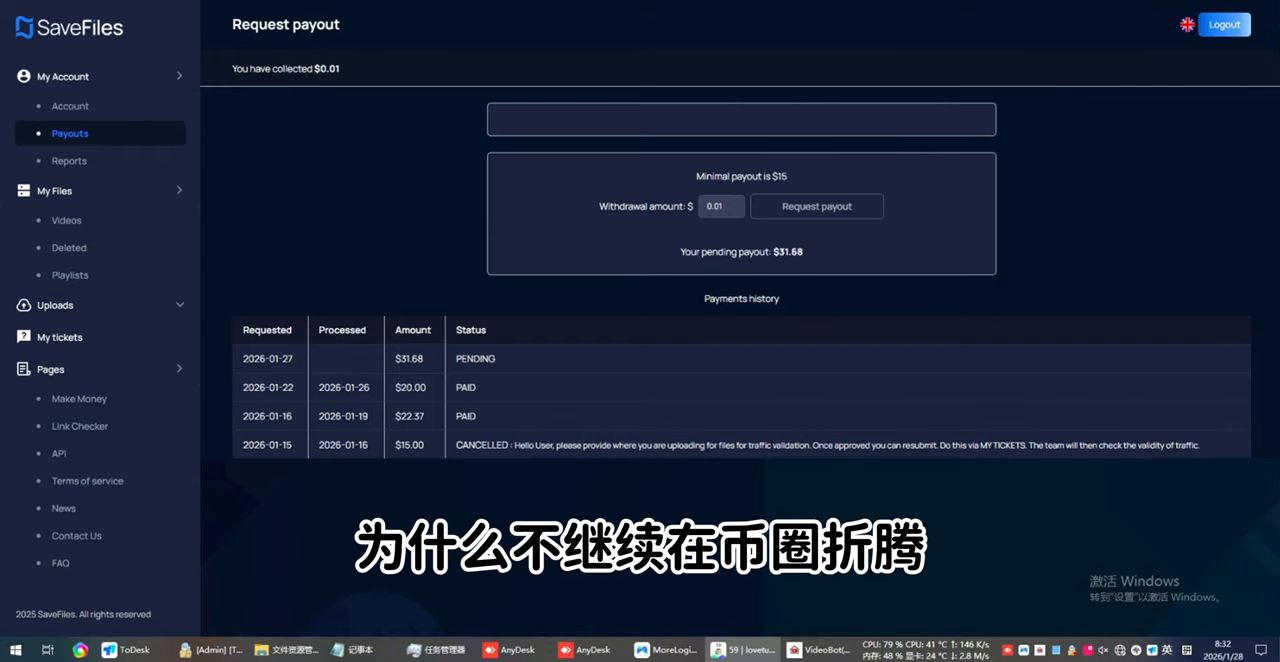Click the 英 input method indicator
This screenshot has width=1280, height=662.
1167,650
